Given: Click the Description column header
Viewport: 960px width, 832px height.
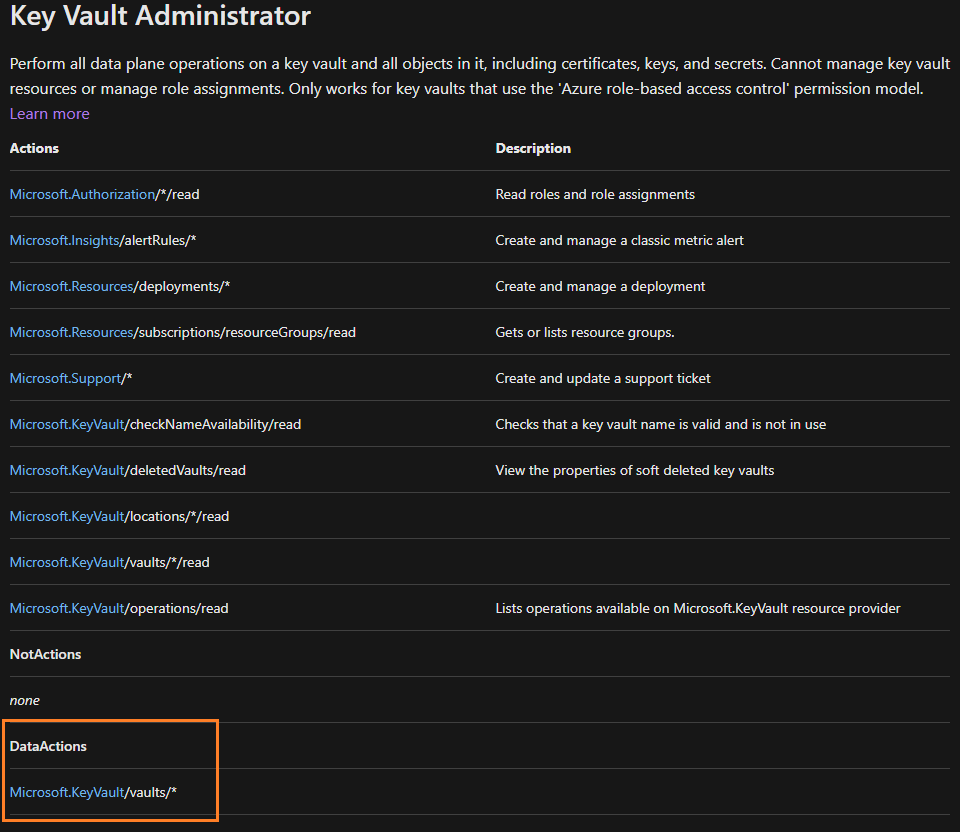Looking at the screenshot, I should (533, 148).
